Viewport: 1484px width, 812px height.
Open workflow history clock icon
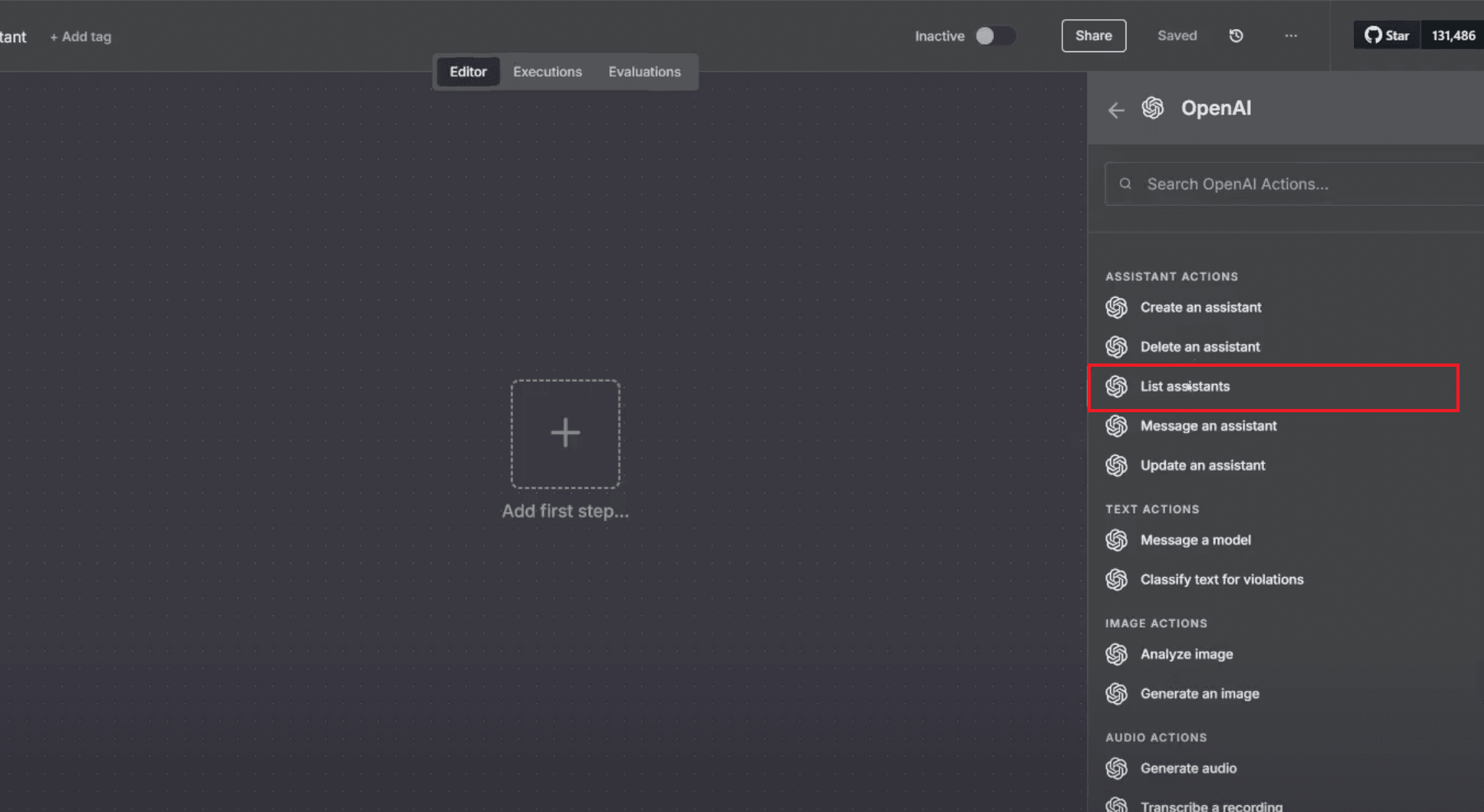[1236, 36]
